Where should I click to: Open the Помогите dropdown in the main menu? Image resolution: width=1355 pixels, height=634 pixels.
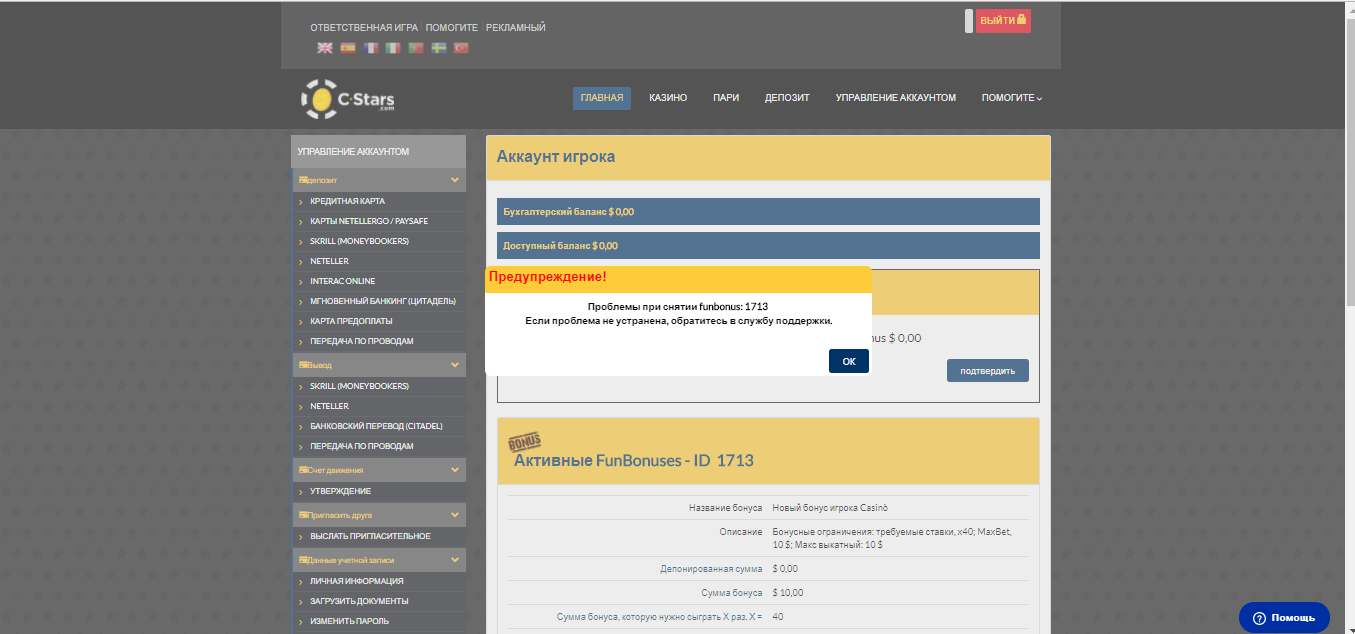[1011, 98]
